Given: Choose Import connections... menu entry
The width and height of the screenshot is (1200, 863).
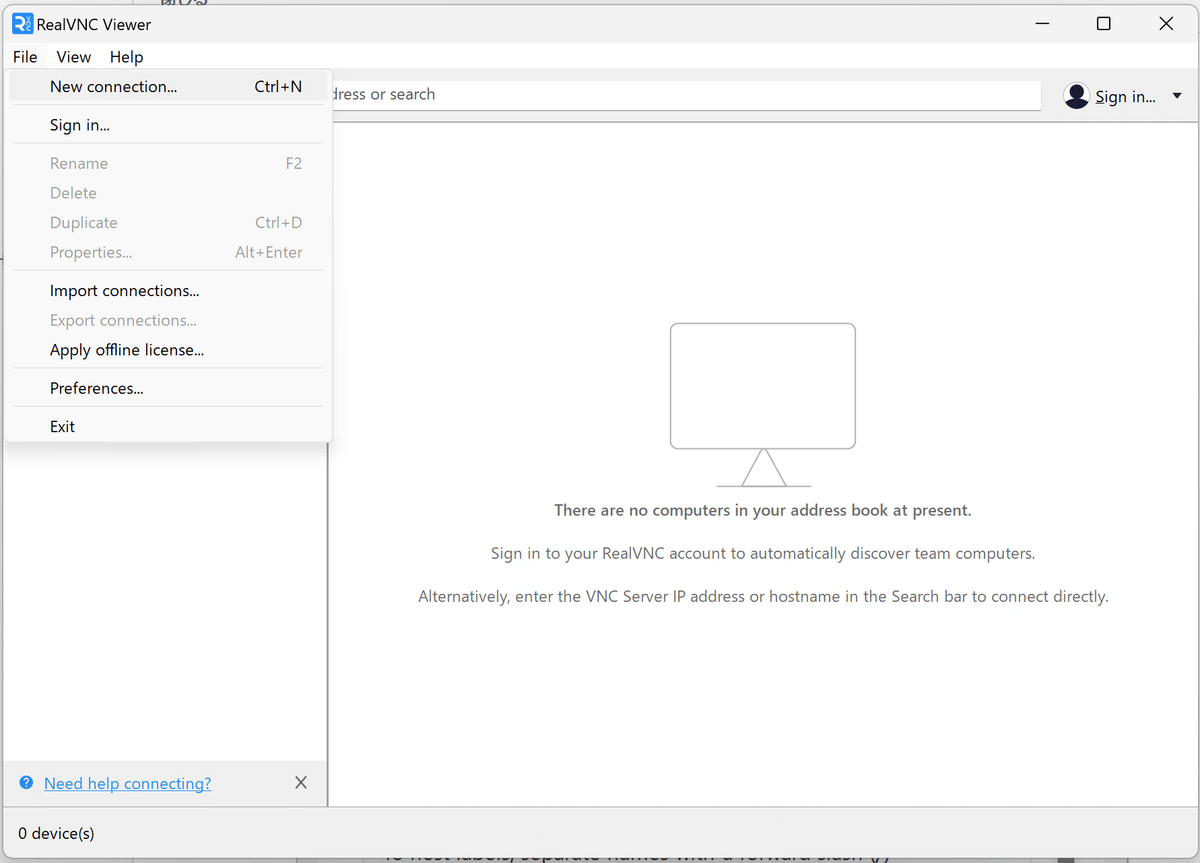Looking at the screenshot, I should tap(168, 291).
